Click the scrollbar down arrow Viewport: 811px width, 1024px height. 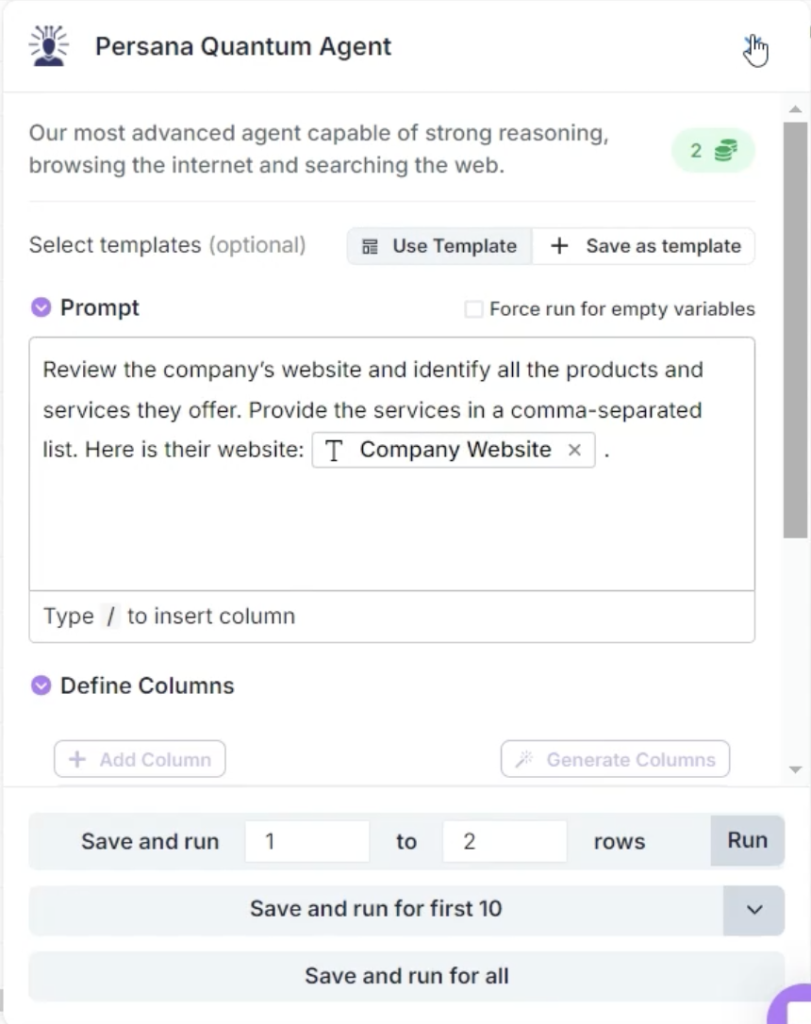(796, 769)
